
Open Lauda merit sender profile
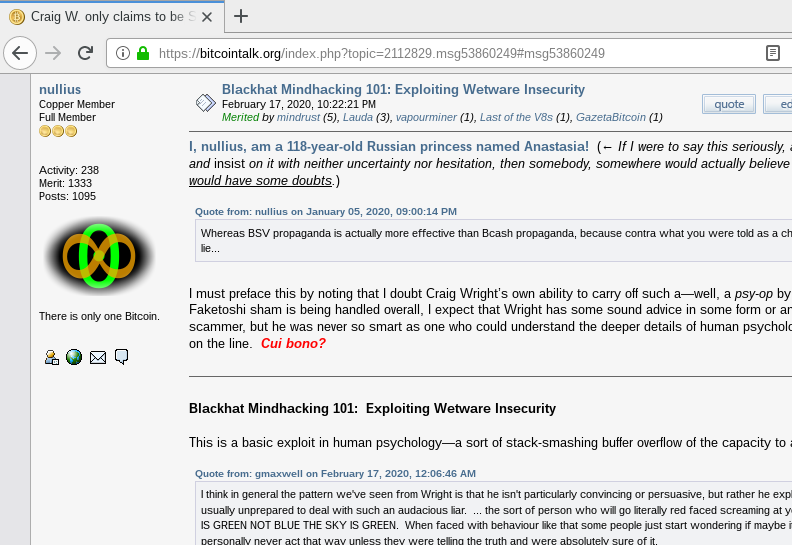(x=358, y=117)
